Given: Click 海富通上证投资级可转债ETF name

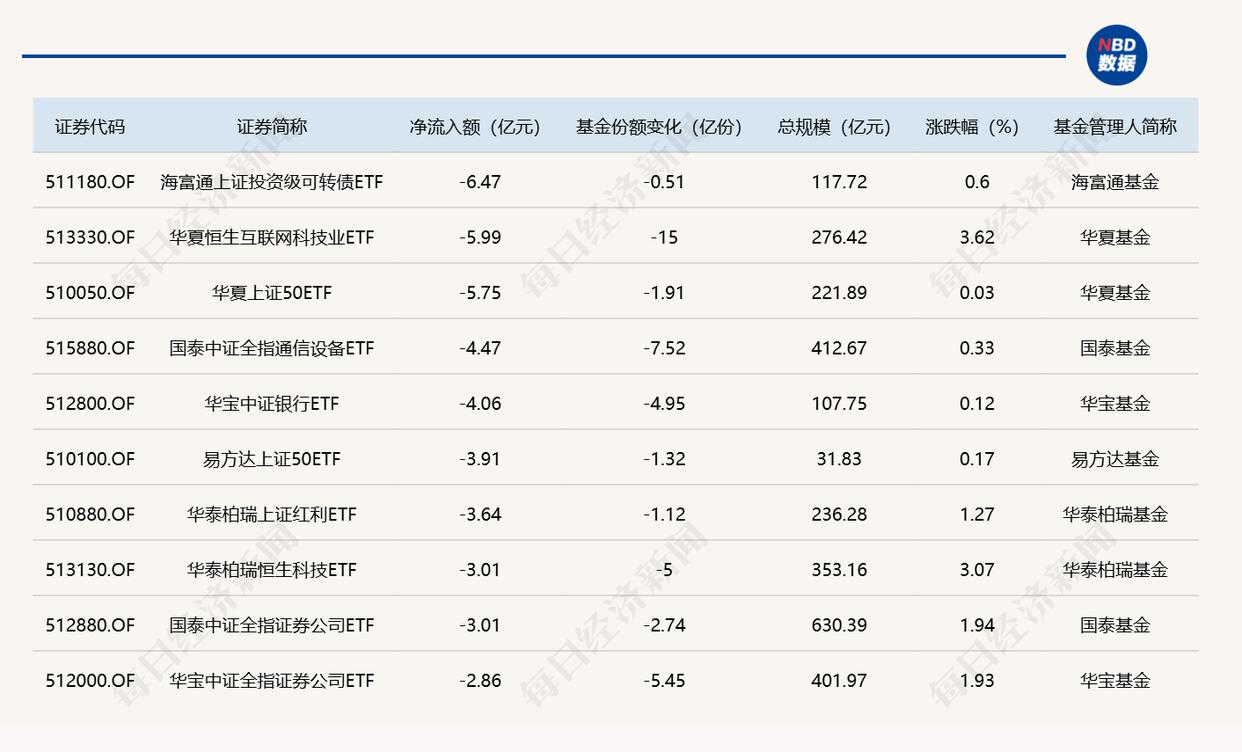Looking at the screenshot, I should click(x=272, y=182).
